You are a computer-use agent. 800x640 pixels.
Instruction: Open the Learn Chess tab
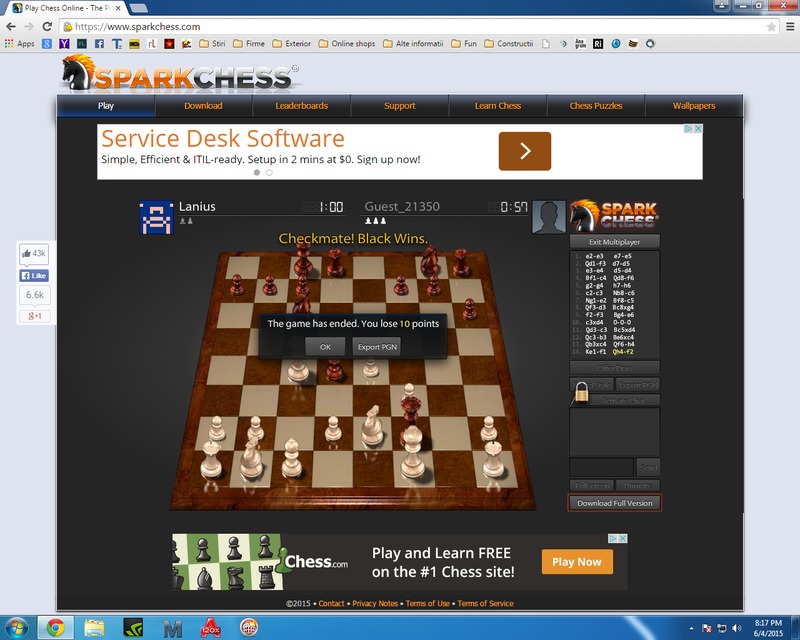[498, 106]
